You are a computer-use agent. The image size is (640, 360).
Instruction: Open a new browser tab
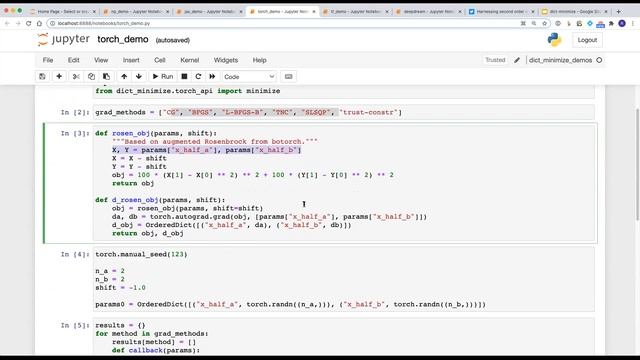pos(618,12)
